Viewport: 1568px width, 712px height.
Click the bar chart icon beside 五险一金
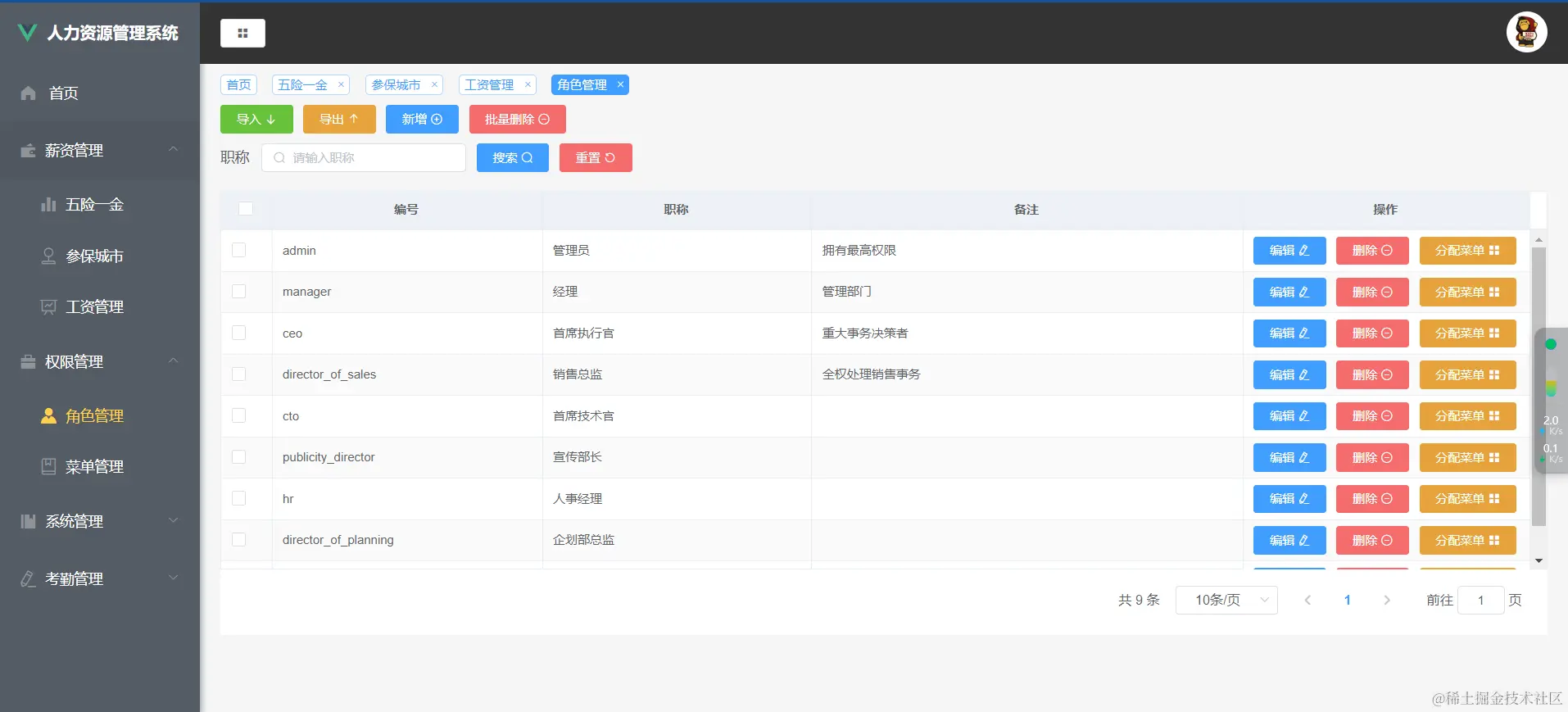(48, 204)
